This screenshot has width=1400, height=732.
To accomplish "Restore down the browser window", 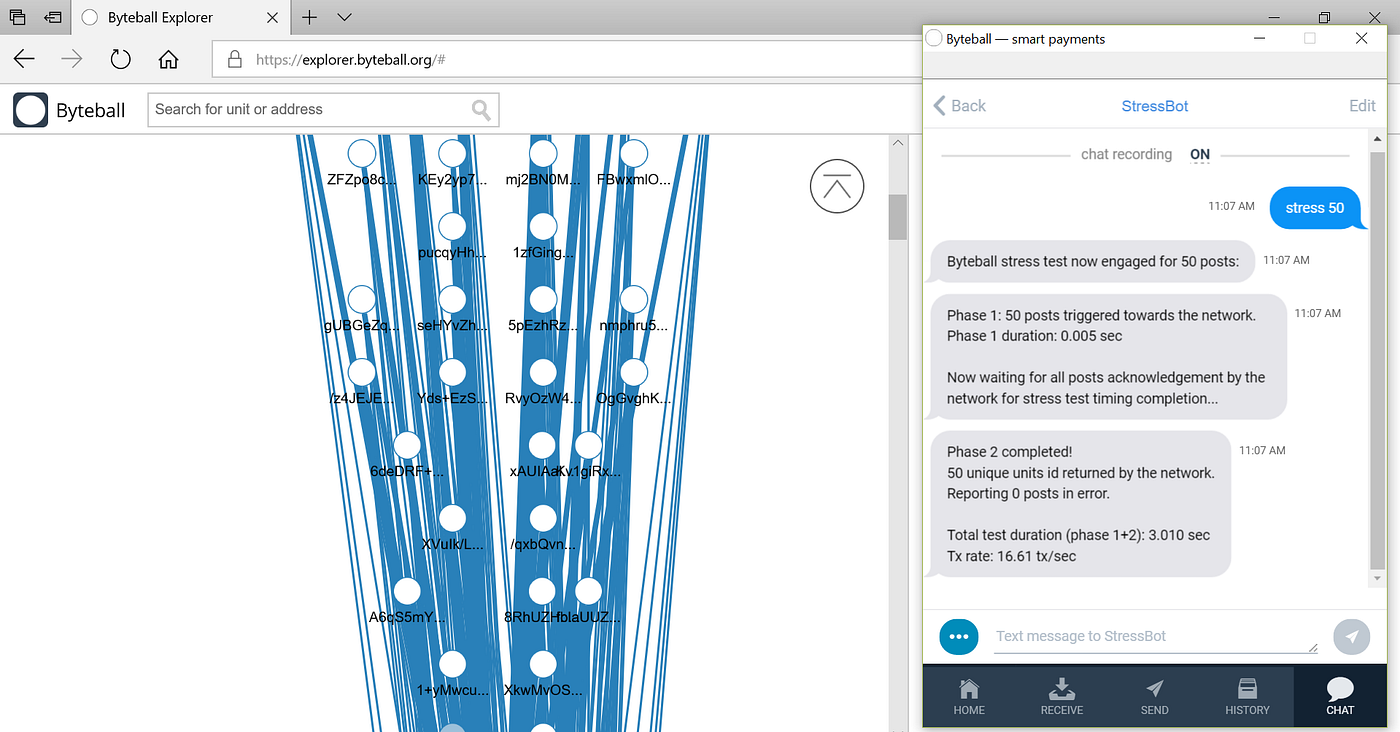I will (1324, 17).
